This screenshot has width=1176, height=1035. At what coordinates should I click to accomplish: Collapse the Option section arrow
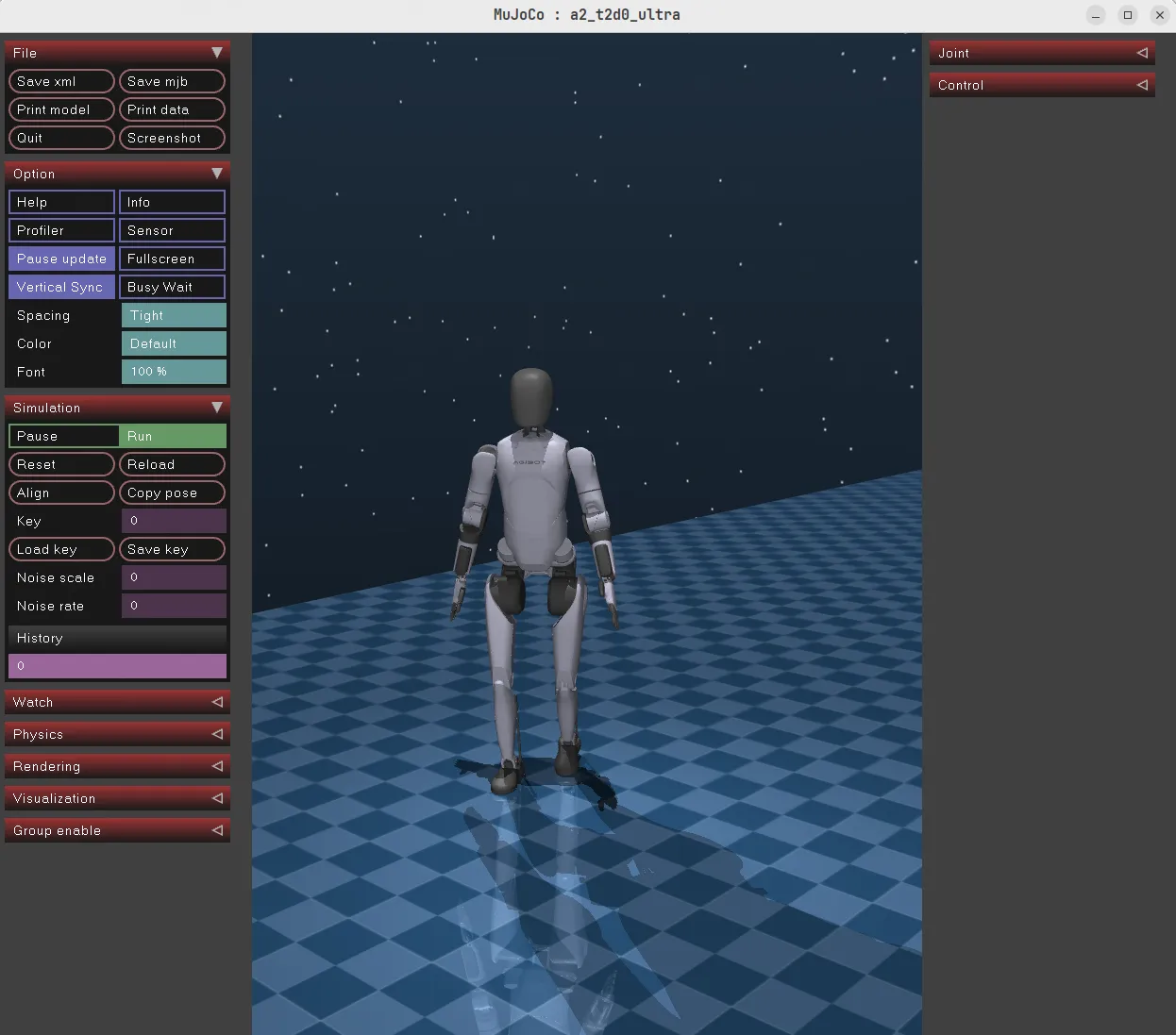216,174
